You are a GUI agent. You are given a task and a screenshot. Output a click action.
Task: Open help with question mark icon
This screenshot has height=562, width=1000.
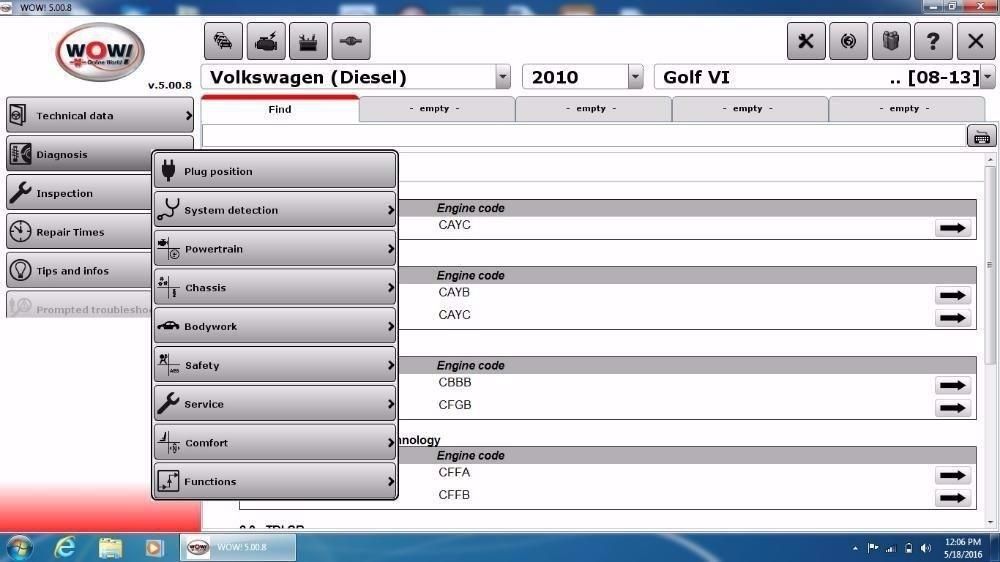[933, 41]
